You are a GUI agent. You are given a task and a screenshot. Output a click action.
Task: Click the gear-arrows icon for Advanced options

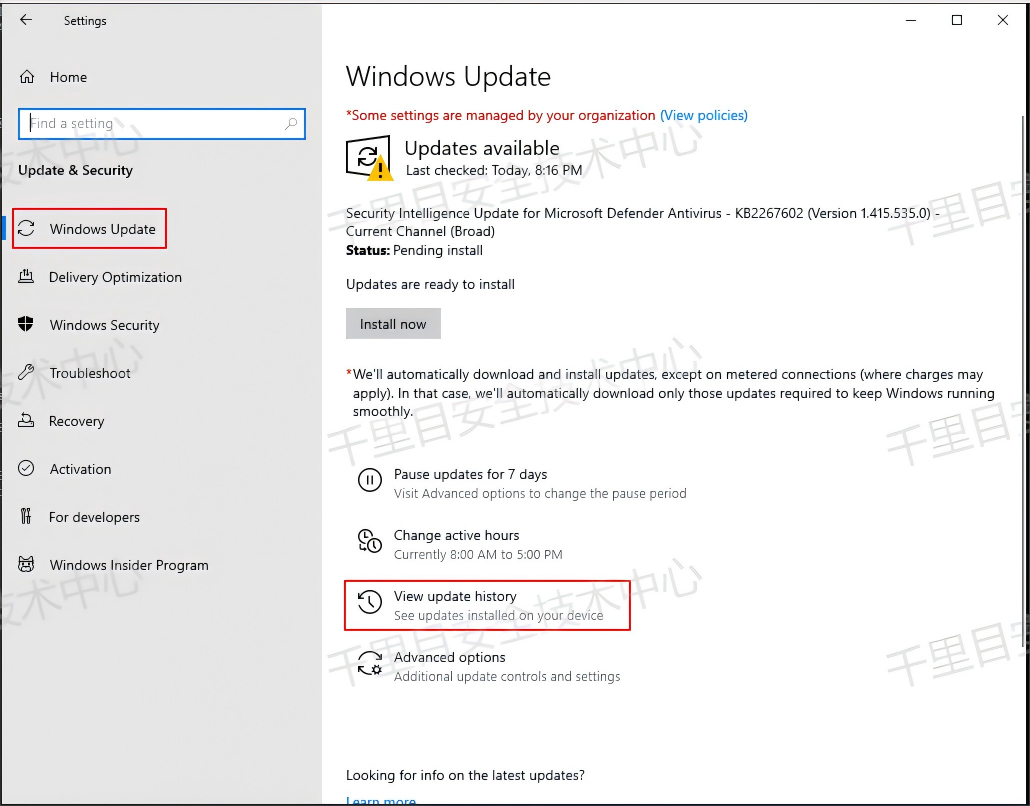tap(370, 663)
